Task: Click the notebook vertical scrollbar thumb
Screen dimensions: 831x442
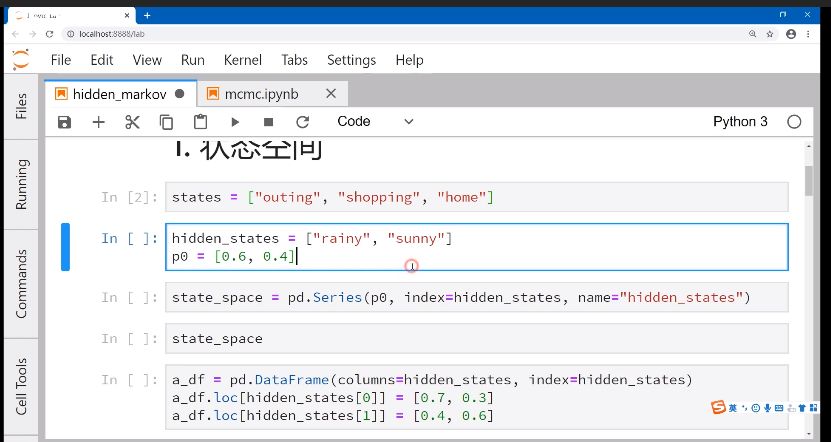Action: tap(808, 181)
